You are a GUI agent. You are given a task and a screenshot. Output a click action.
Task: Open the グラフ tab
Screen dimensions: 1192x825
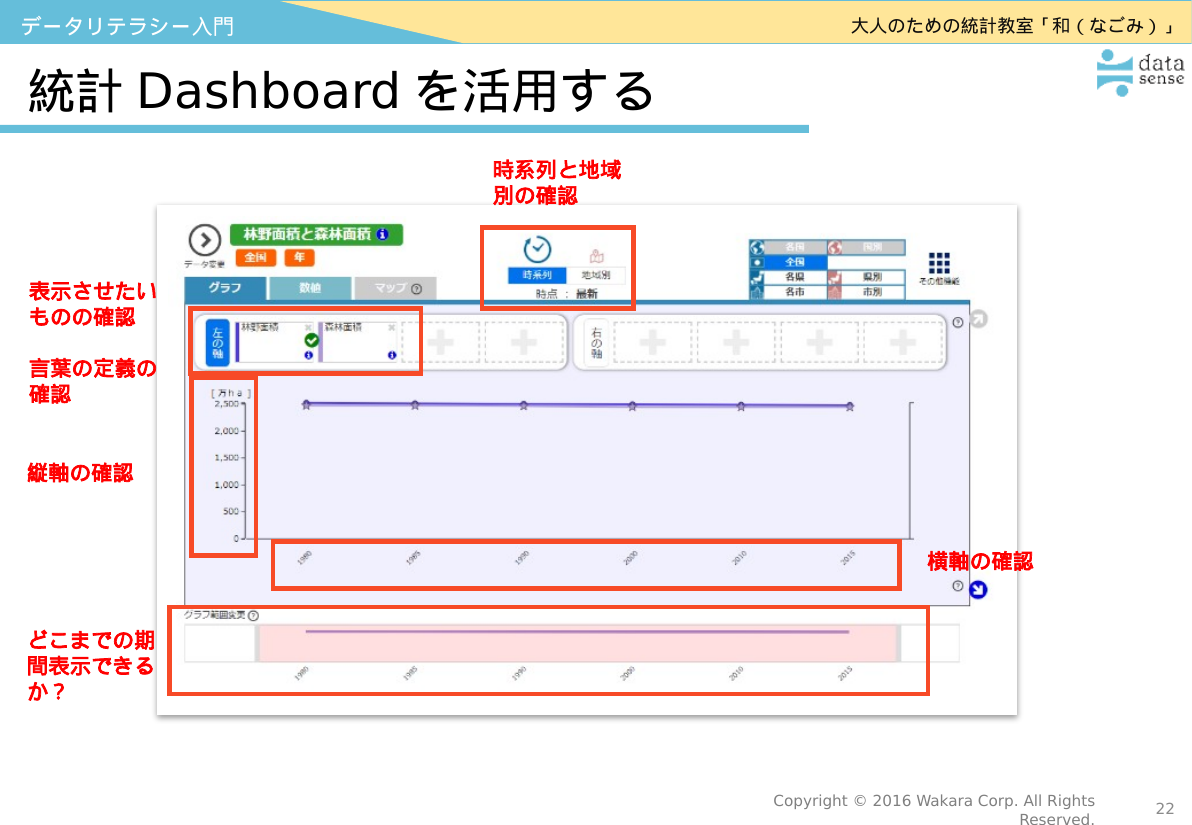point(225,288)
